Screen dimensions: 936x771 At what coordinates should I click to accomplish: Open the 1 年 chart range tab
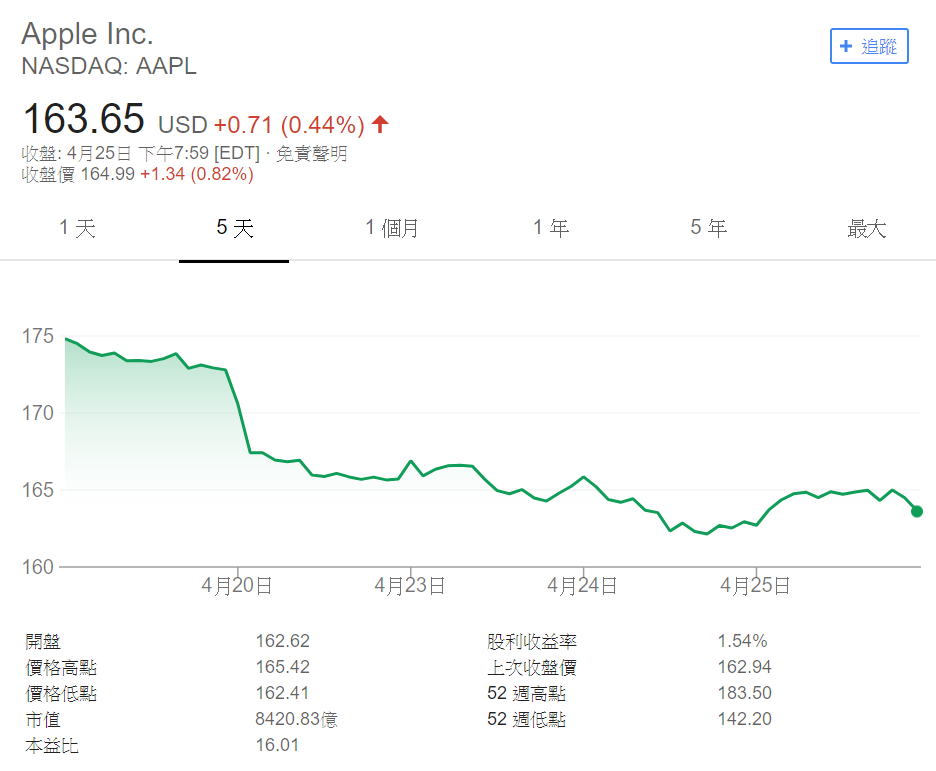(x=550, y=228)
